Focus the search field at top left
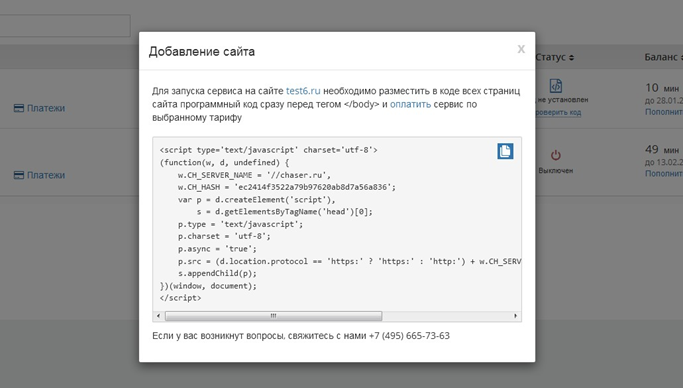The height and width of the screenshot is (388, 683). pyautogui.click(x=64, y=26)
